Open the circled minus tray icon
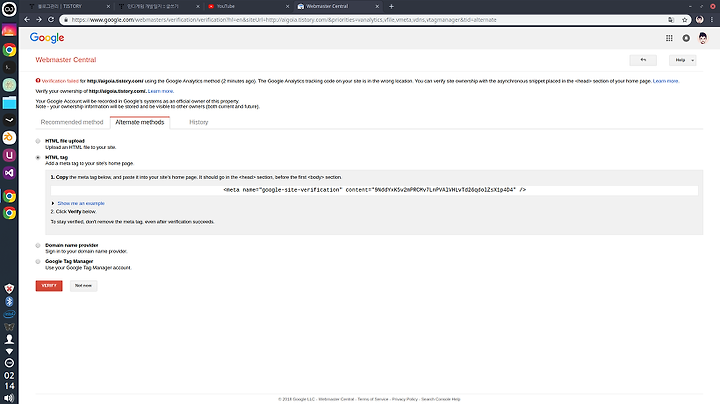720x404 pixels. pyautogui.click(x=9, y=363)
